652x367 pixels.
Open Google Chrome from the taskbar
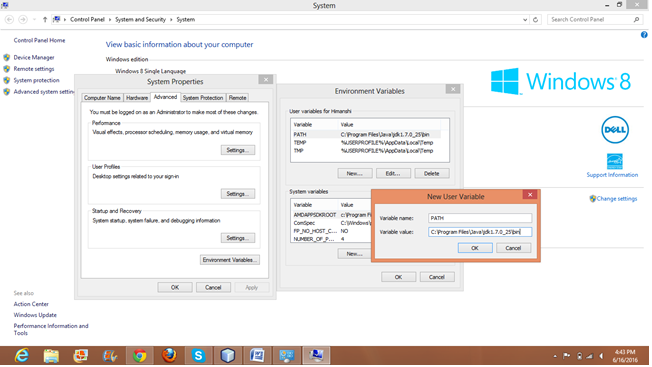tap(140, 356)
